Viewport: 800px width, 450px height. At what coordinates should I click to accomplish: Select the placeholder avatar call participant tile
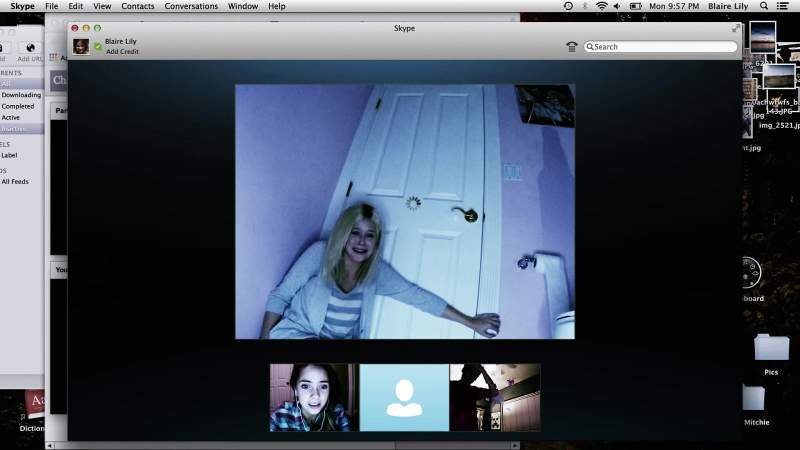click(404, 397)
